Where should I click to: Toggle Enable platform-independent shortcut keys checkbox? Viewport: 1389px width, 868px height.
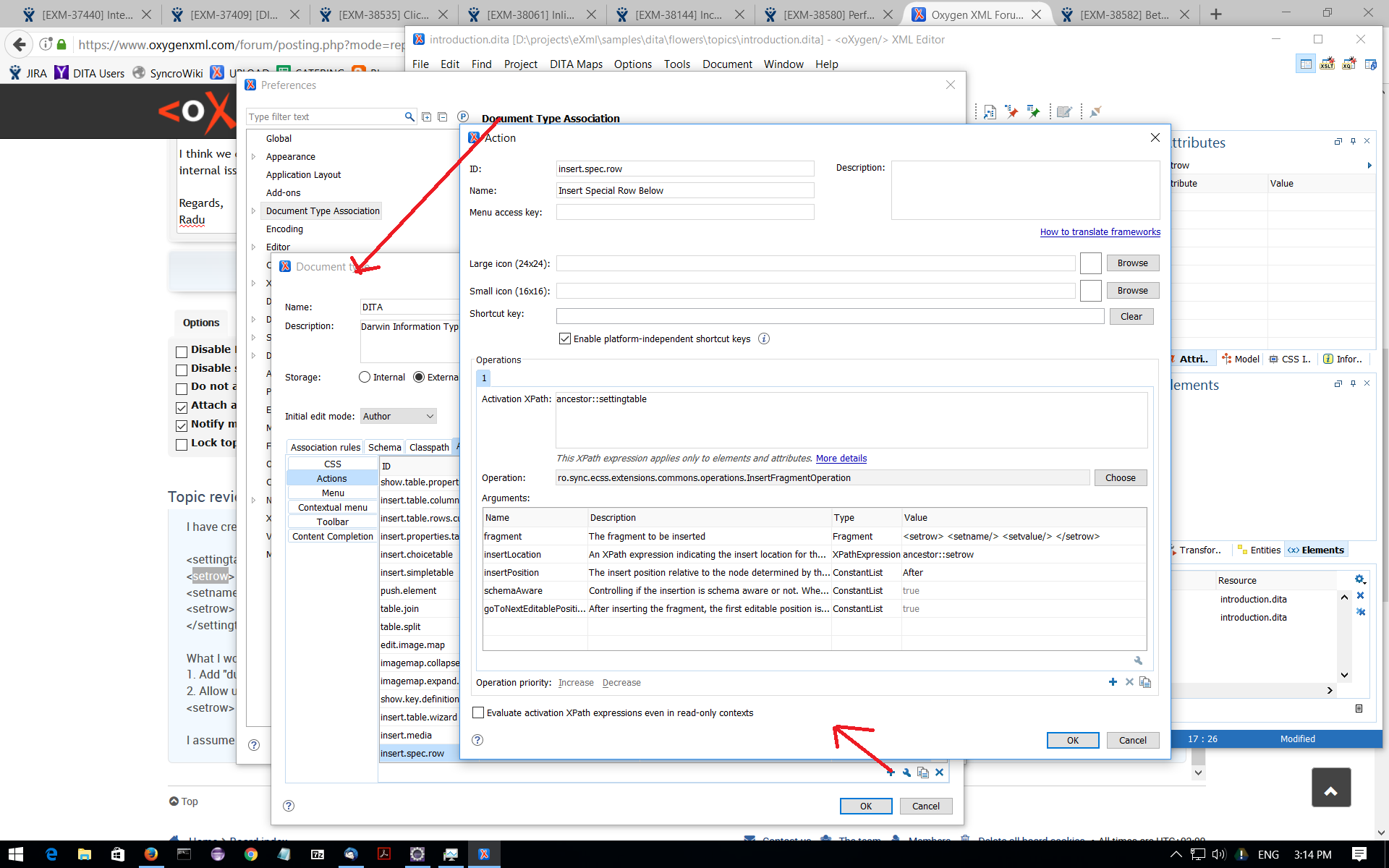(565, 339)
